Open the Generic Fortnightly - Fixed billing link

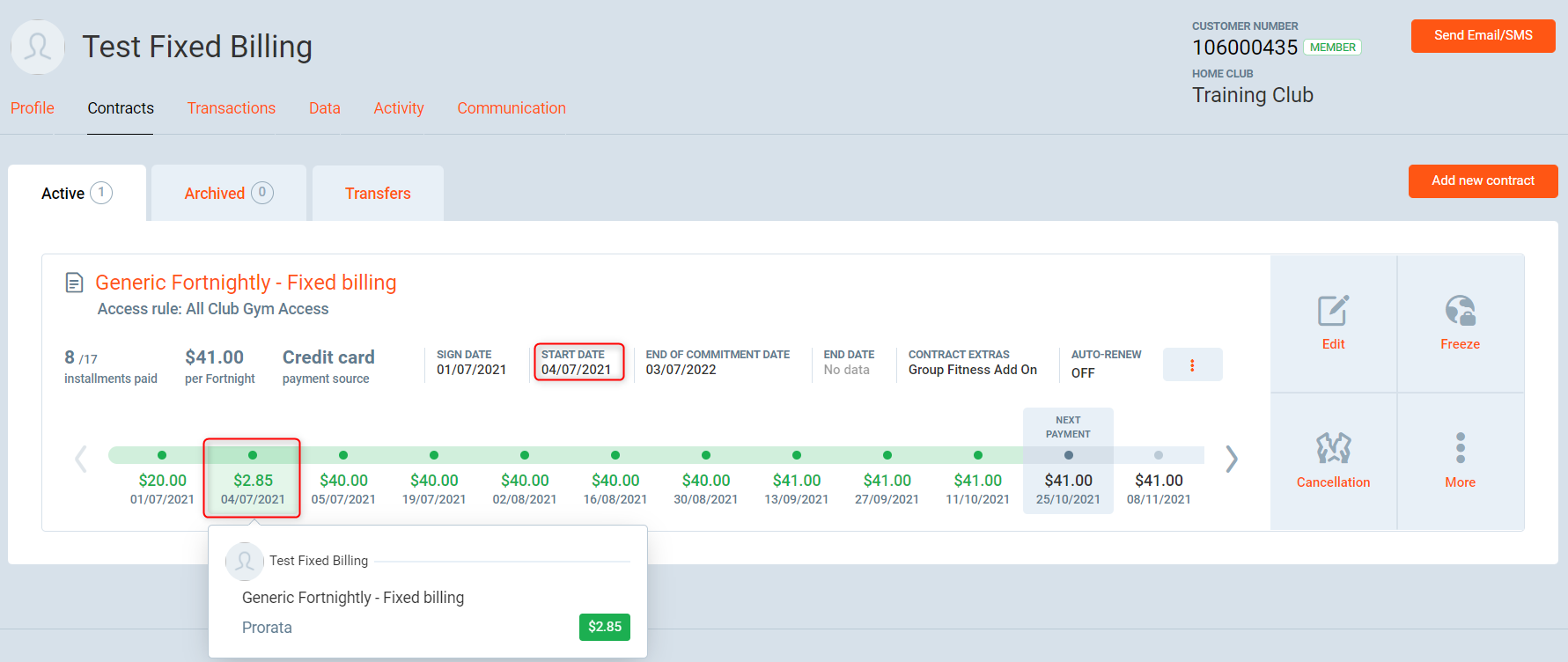(246, 283)
